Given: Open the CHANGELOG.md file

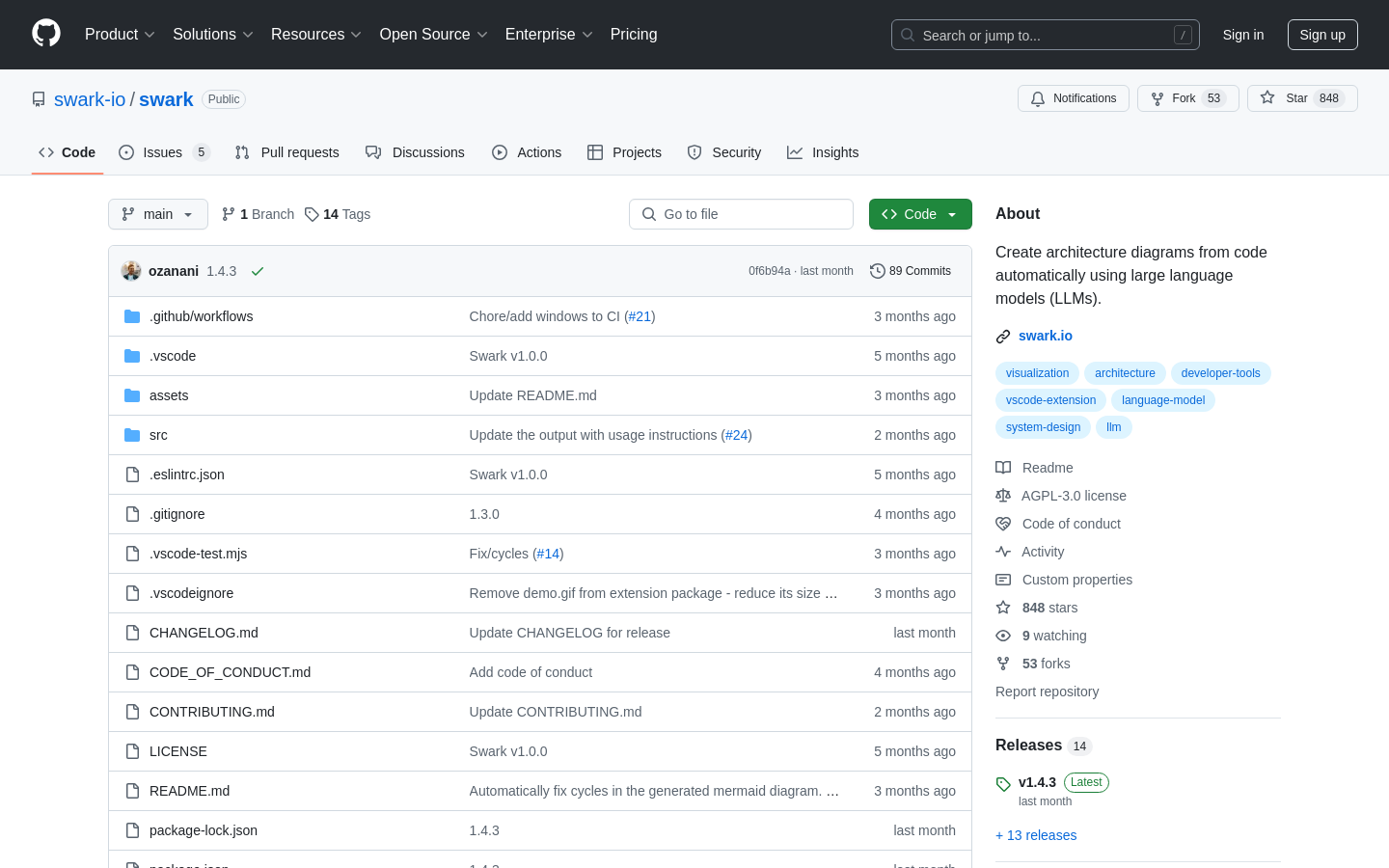Looking at the screenshot, I should pyautogui.click(x=204, y=633).
